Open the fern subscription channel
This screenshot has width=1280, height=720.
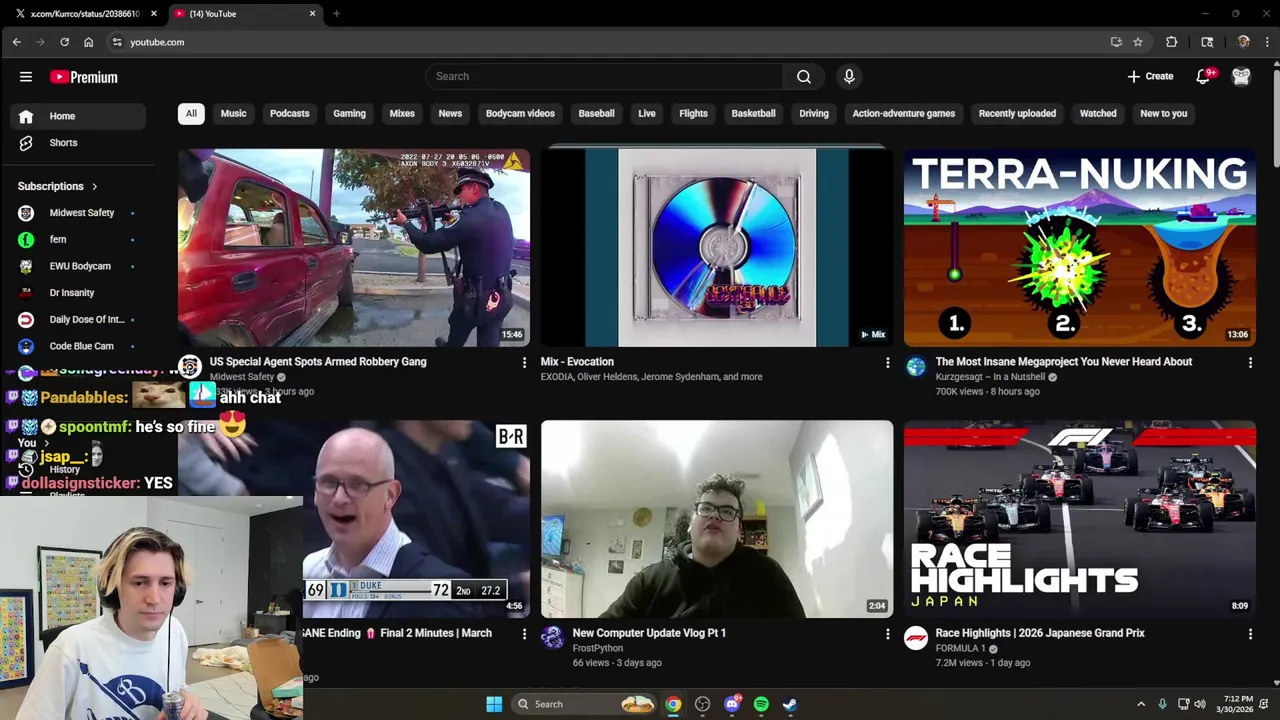[x=77, y=240]
